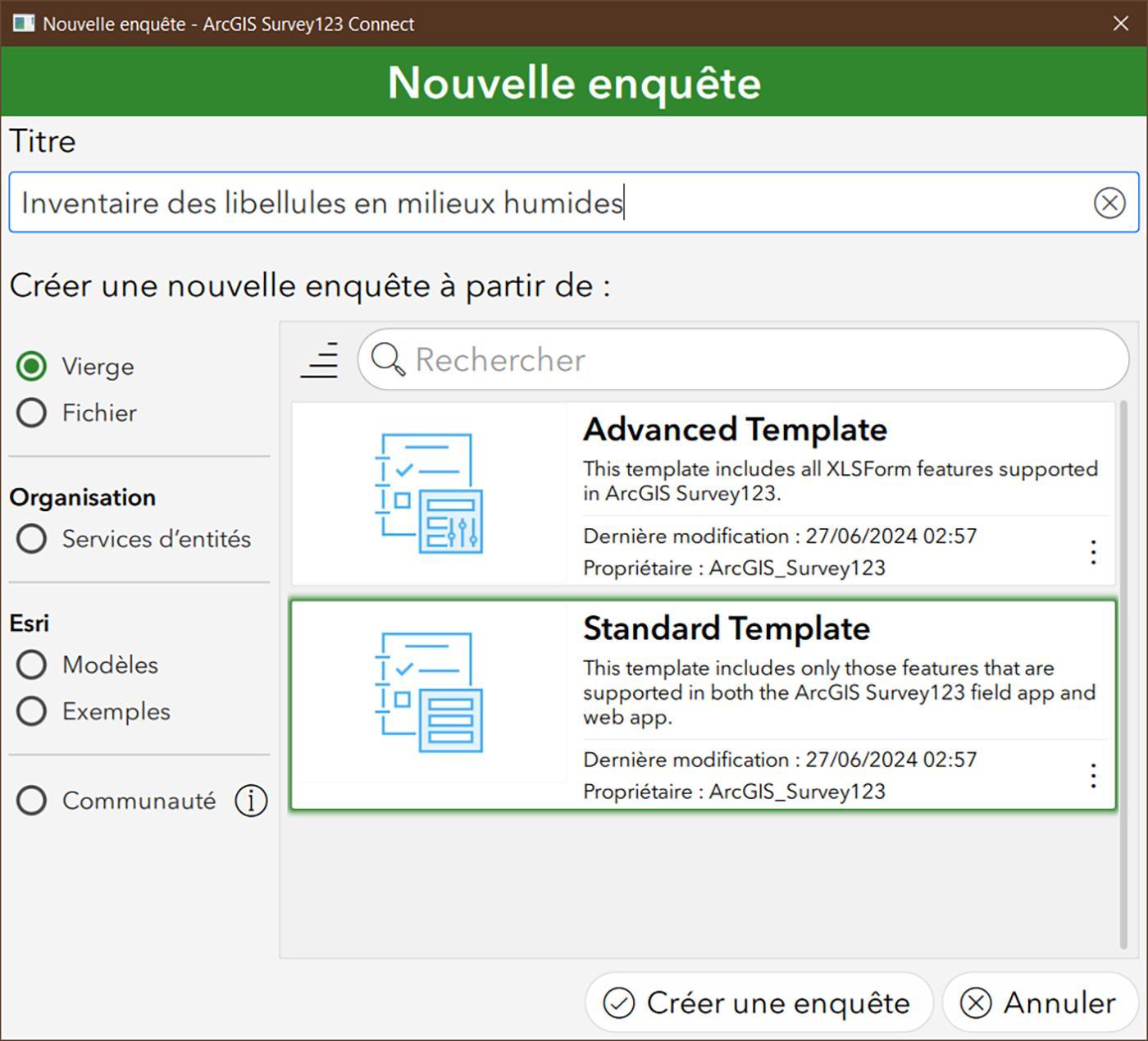Click the Standard Template field app description
Viewport: 1148px width, 1041px height.
click(x=840, y=692)
